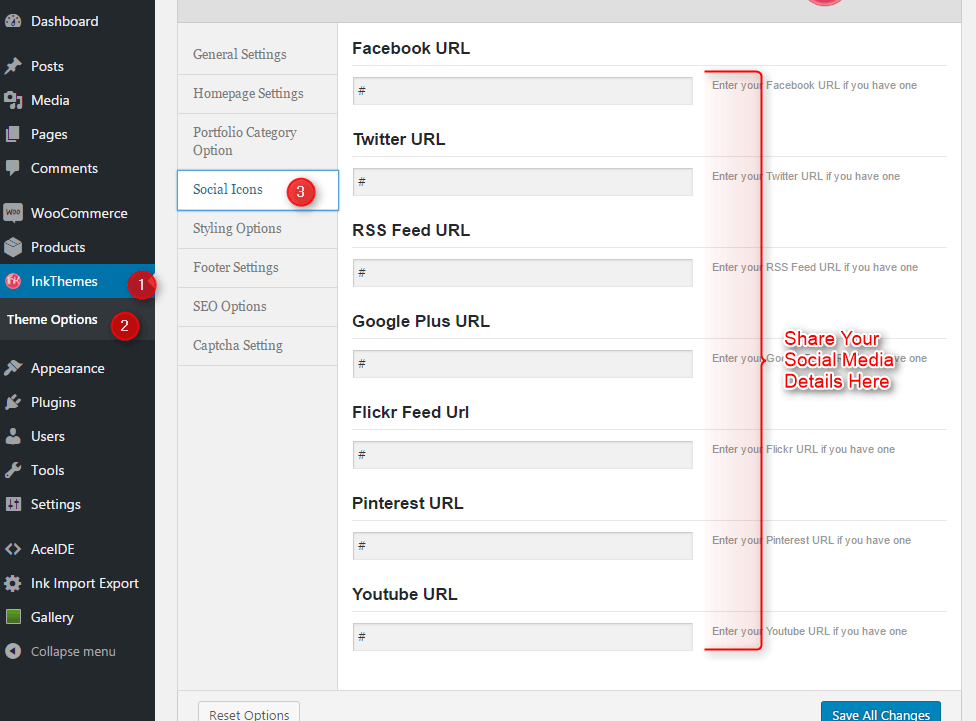Click the Appearance paintbrush icon
976x721 pixels.
(x=13, y=368)
